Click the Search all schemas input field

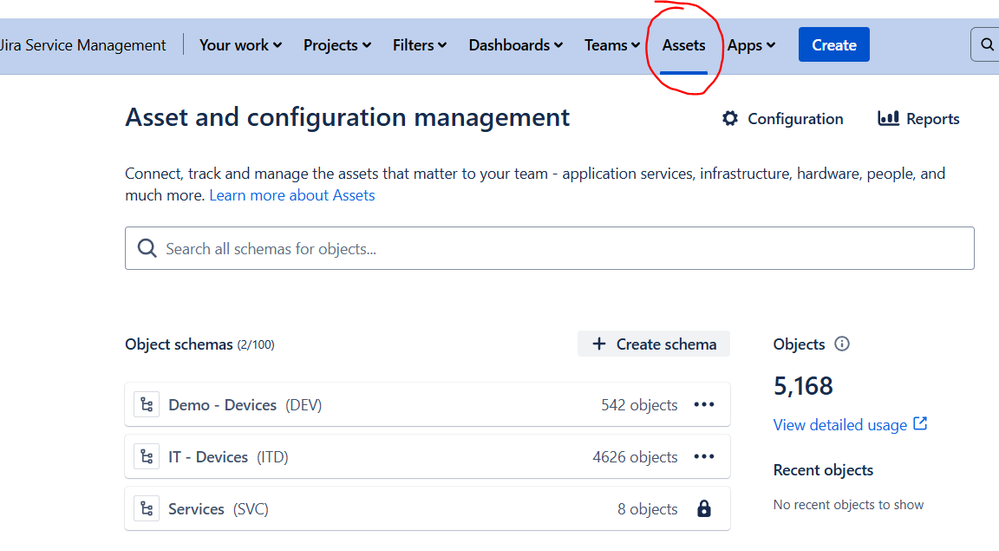[550, 248]
